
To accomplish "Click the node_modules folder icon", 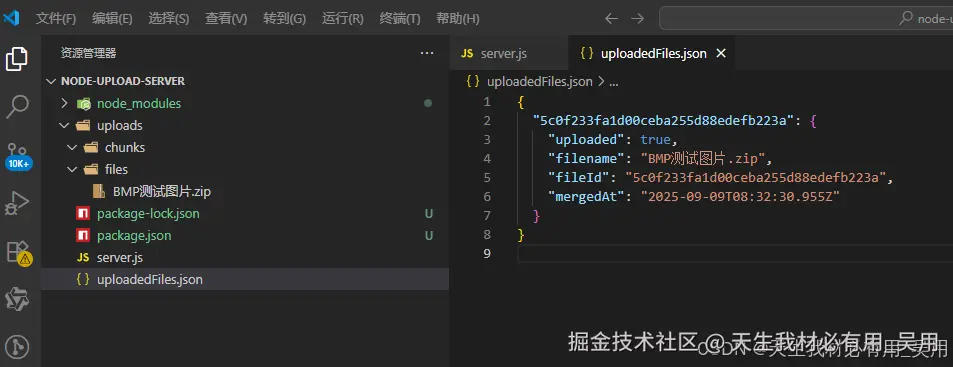I will [84, 104].
